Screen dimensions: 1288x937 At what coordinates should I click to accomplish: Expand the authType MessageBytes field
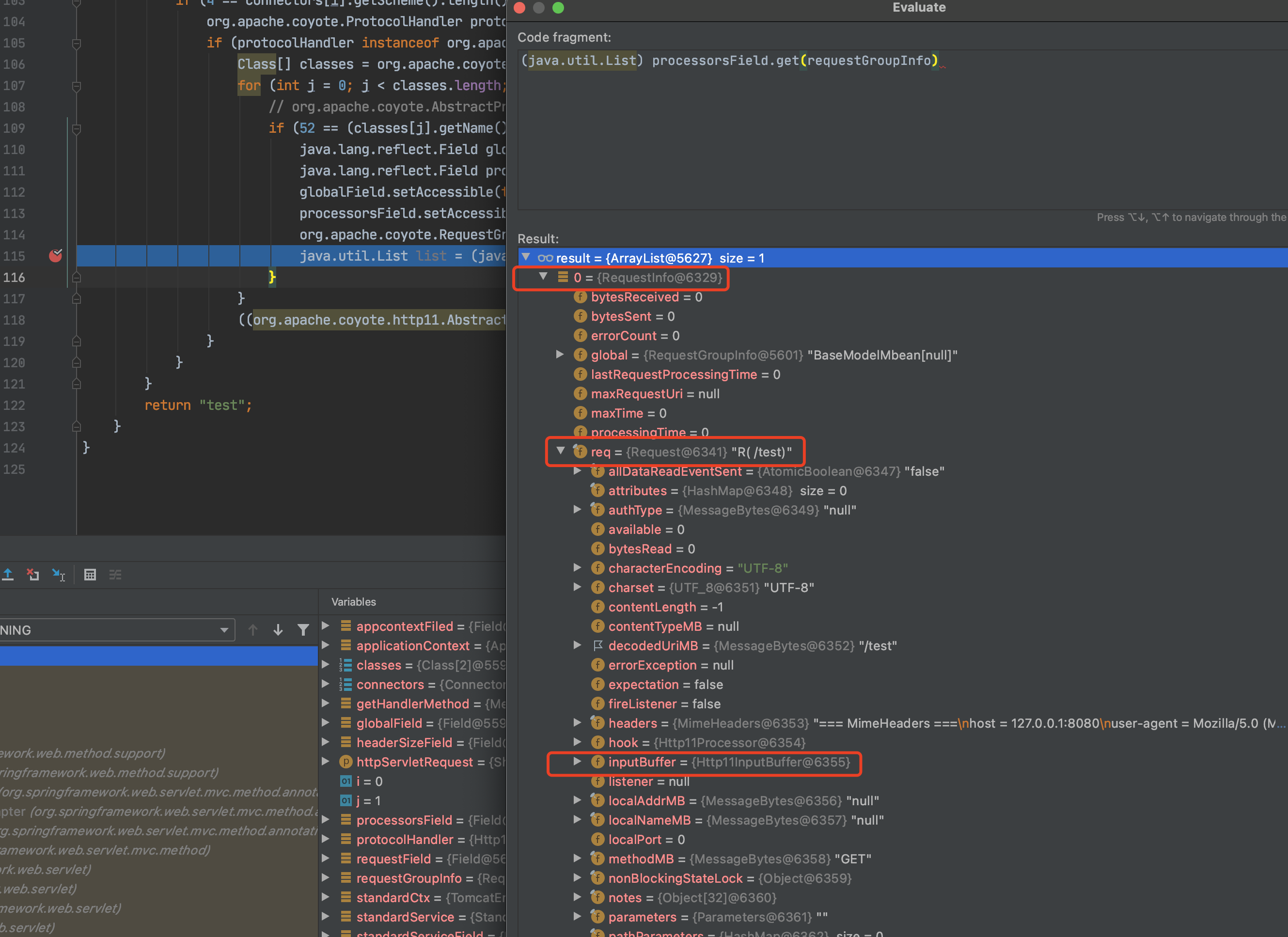(x=578, y=509)
